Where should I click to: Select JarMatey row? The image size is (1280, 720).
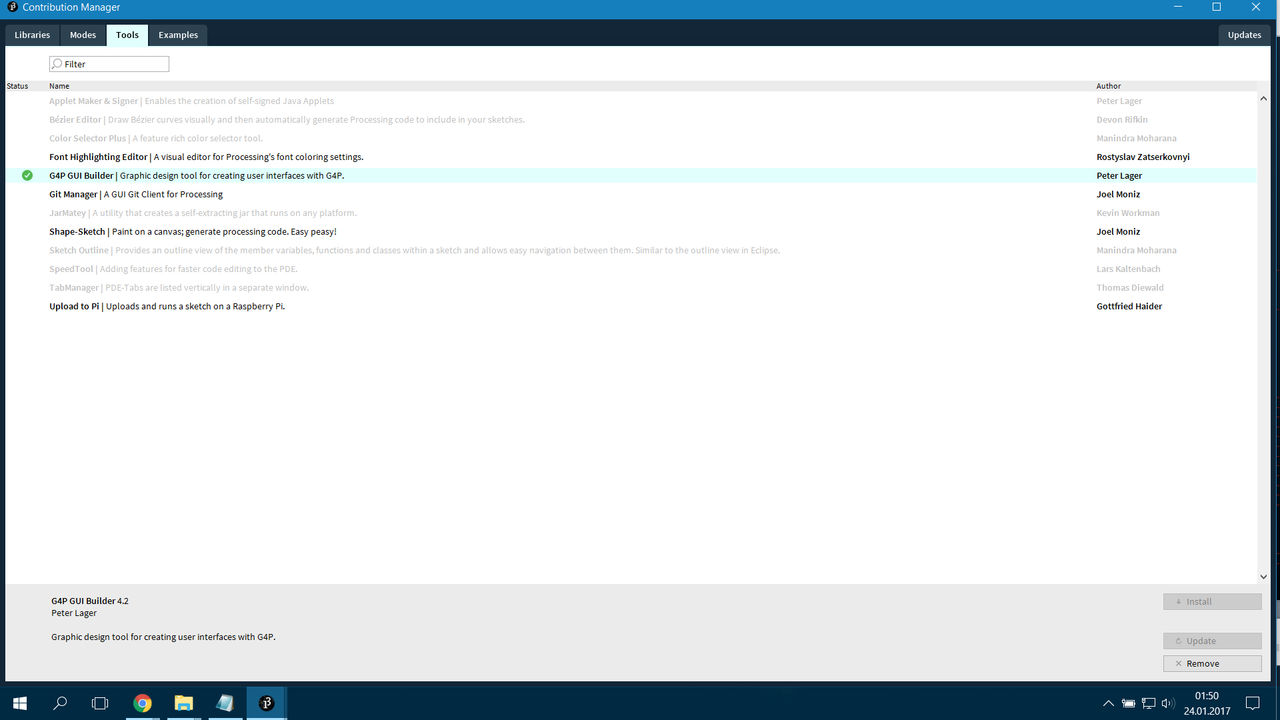[631, 213]
